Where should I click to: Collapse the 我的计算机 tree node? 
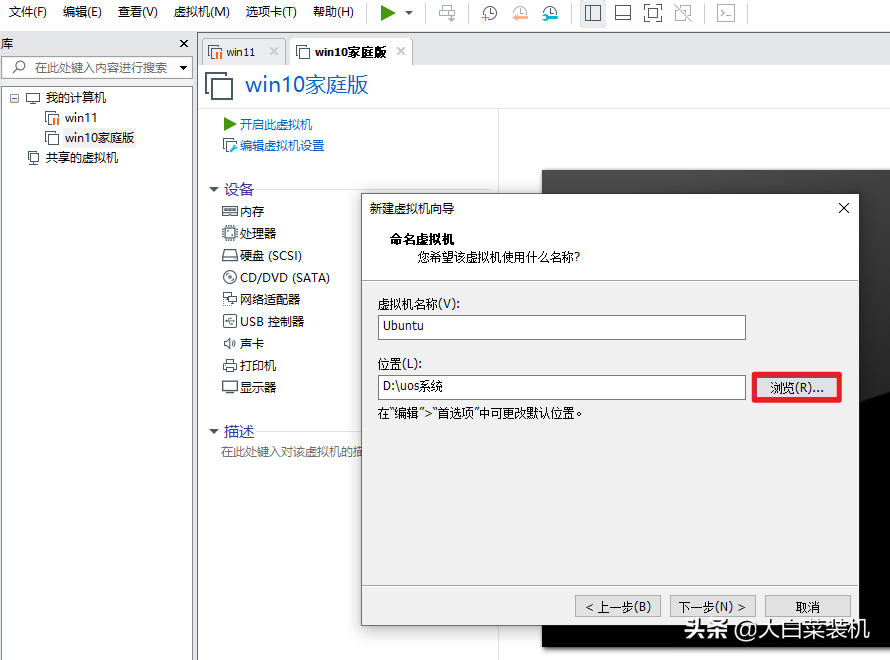pyautogui.click(x=15, y=98)
